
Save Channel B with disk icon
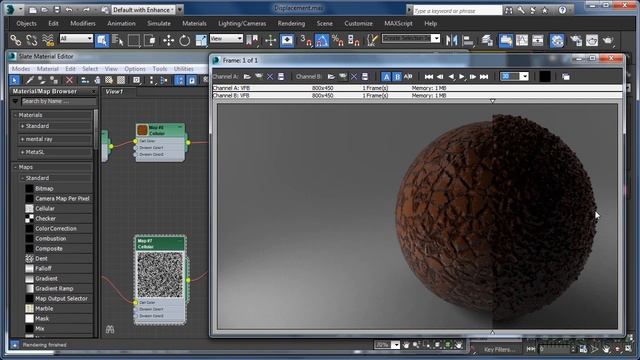tap(365, 76)
